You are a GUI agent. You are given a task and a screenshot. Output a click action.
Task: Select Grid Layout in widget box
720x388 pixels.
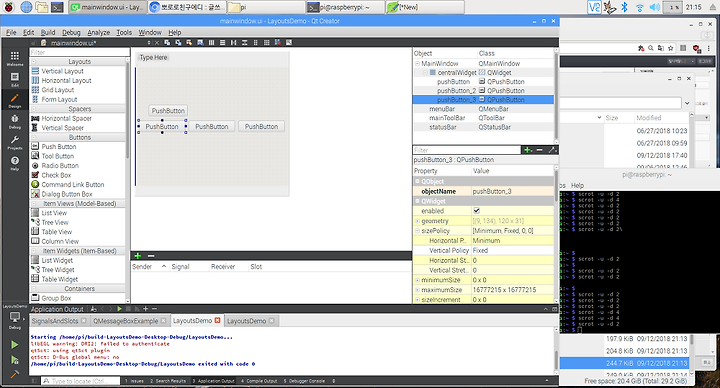pyautogui.click(x=58, y=90)
